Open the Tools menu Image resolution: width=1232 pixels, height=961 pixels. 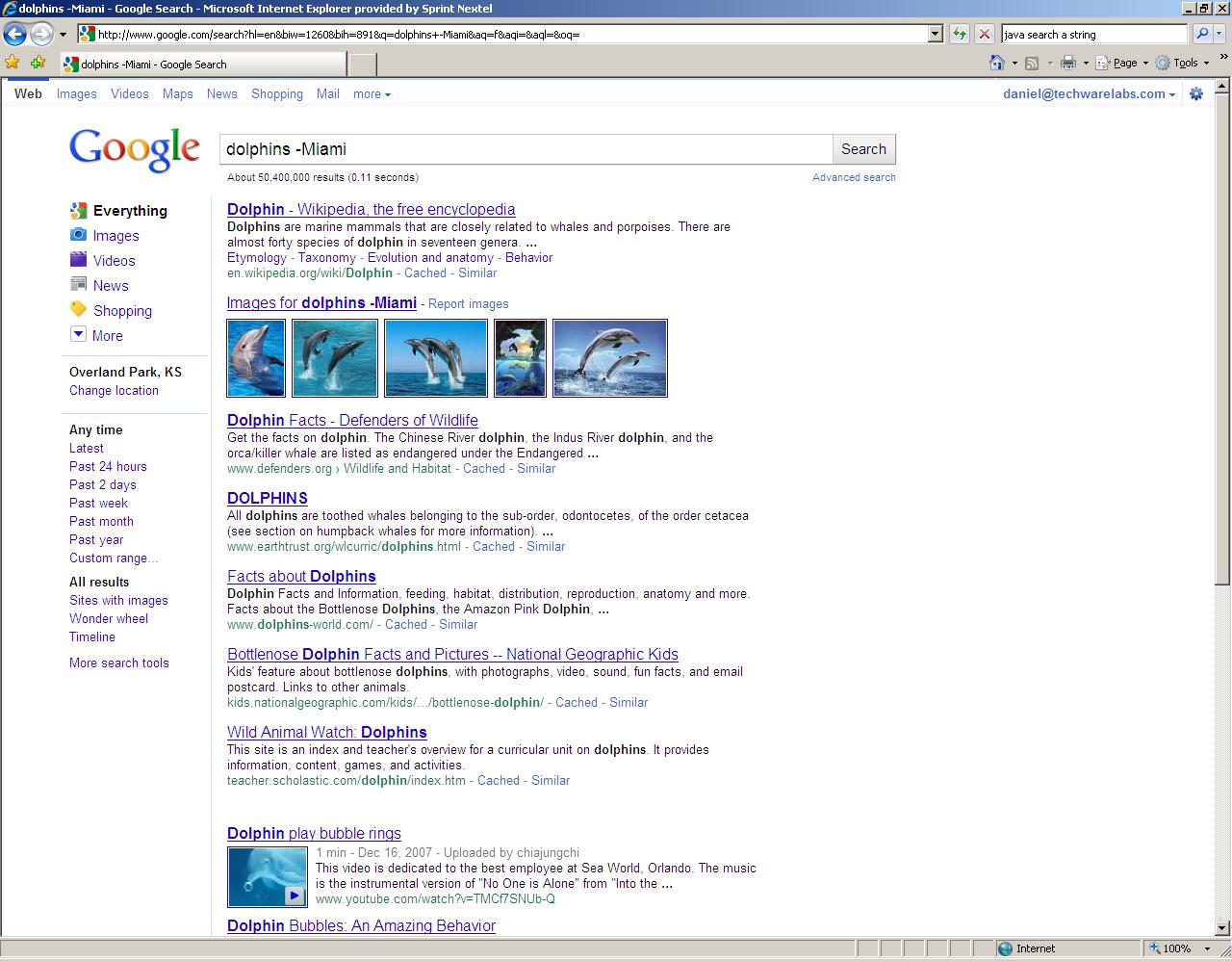(1183, 63)
